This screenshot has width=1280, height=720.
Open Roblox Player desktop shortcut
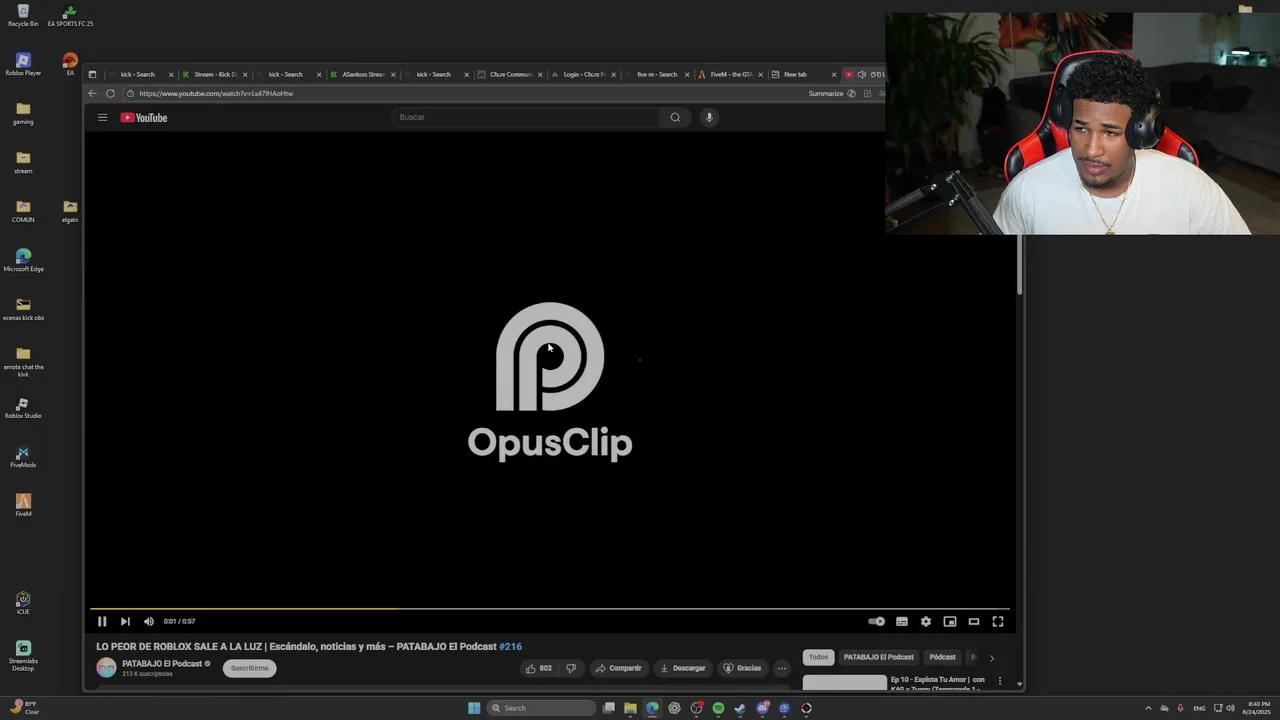(x=23, y=65)
